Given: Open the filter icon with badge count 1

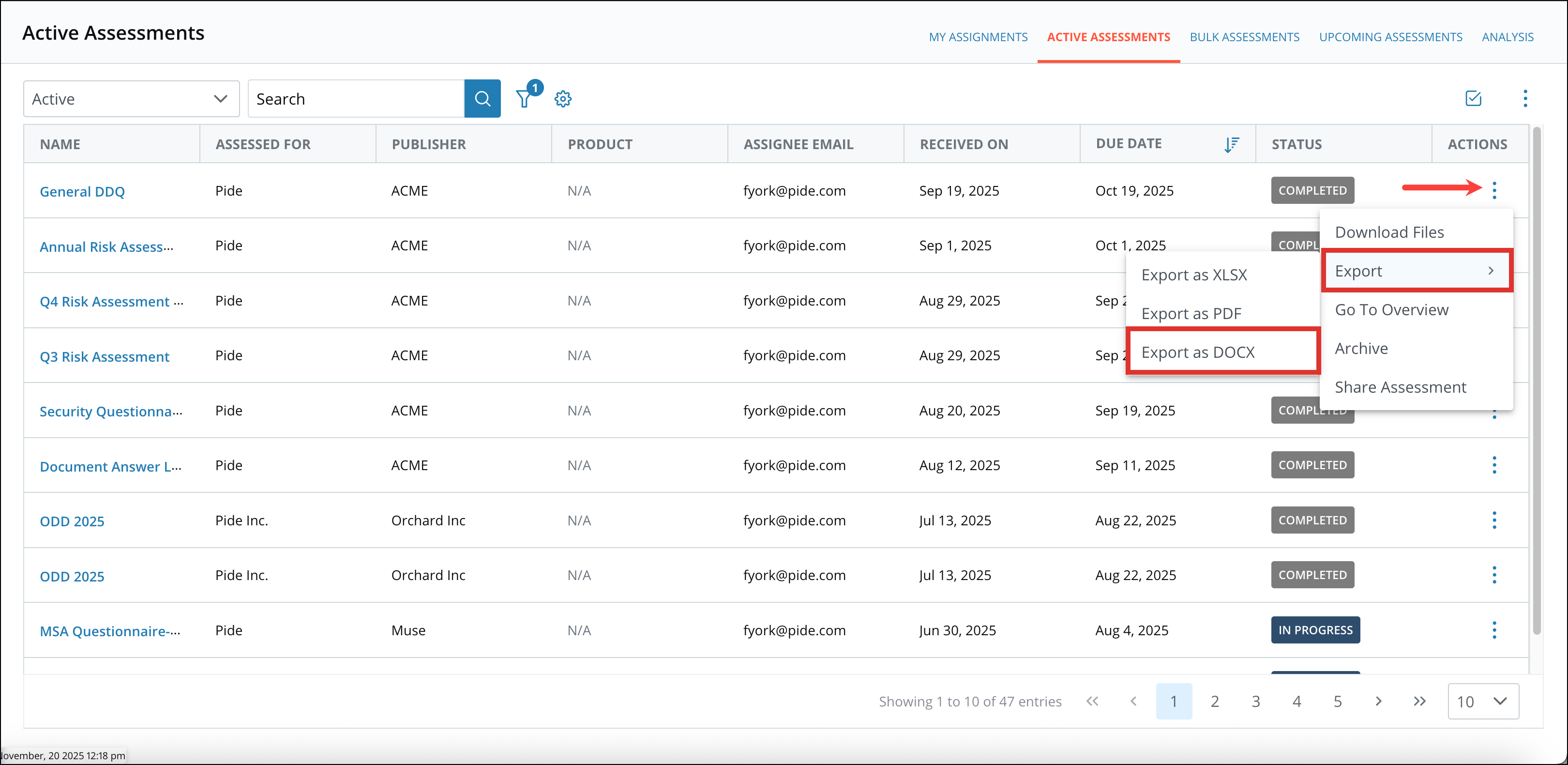Looking at the screenshot, I should [524, 98].
